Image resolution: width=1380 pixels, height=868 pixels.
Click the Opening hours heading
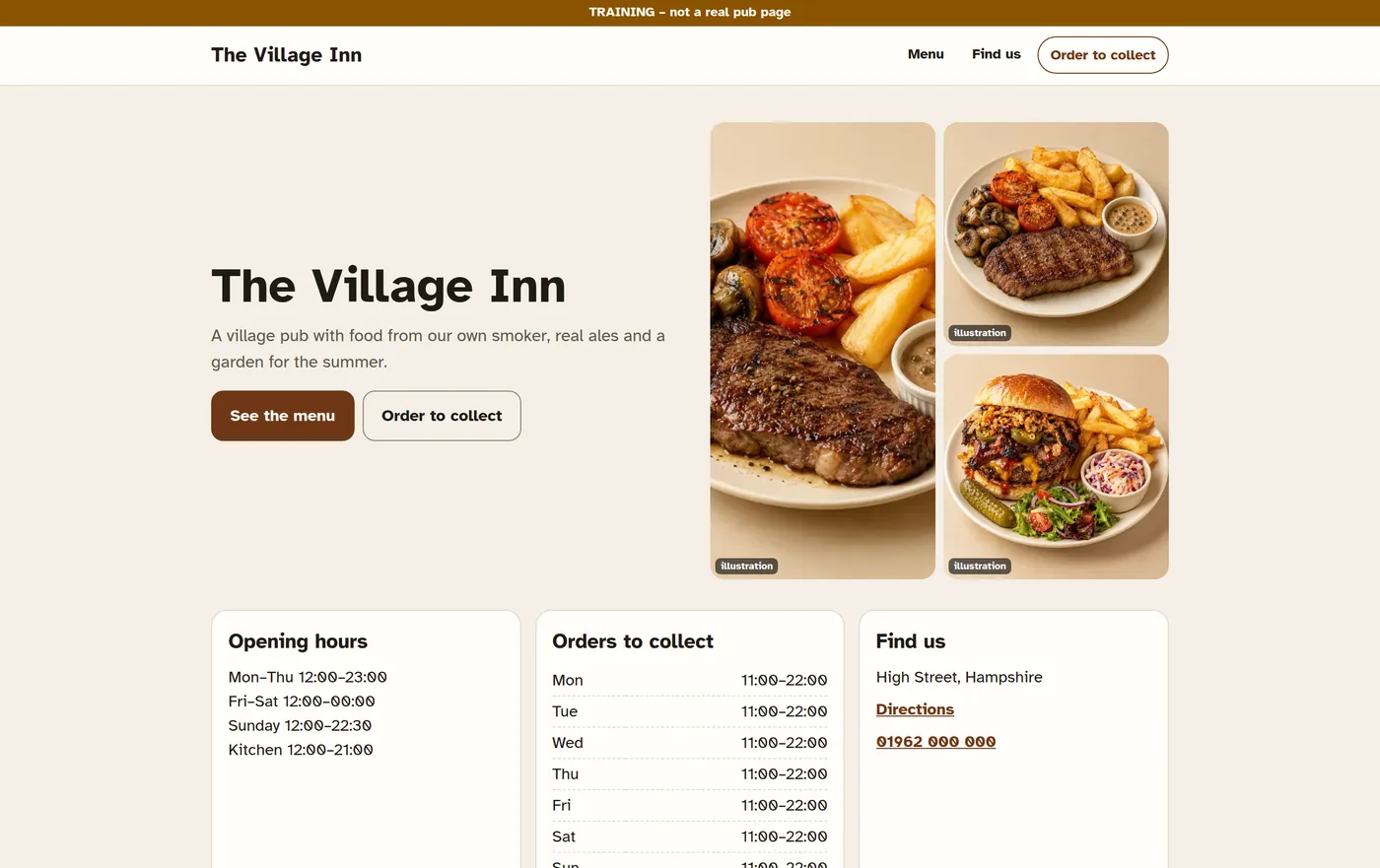click(x=298, y=641)
